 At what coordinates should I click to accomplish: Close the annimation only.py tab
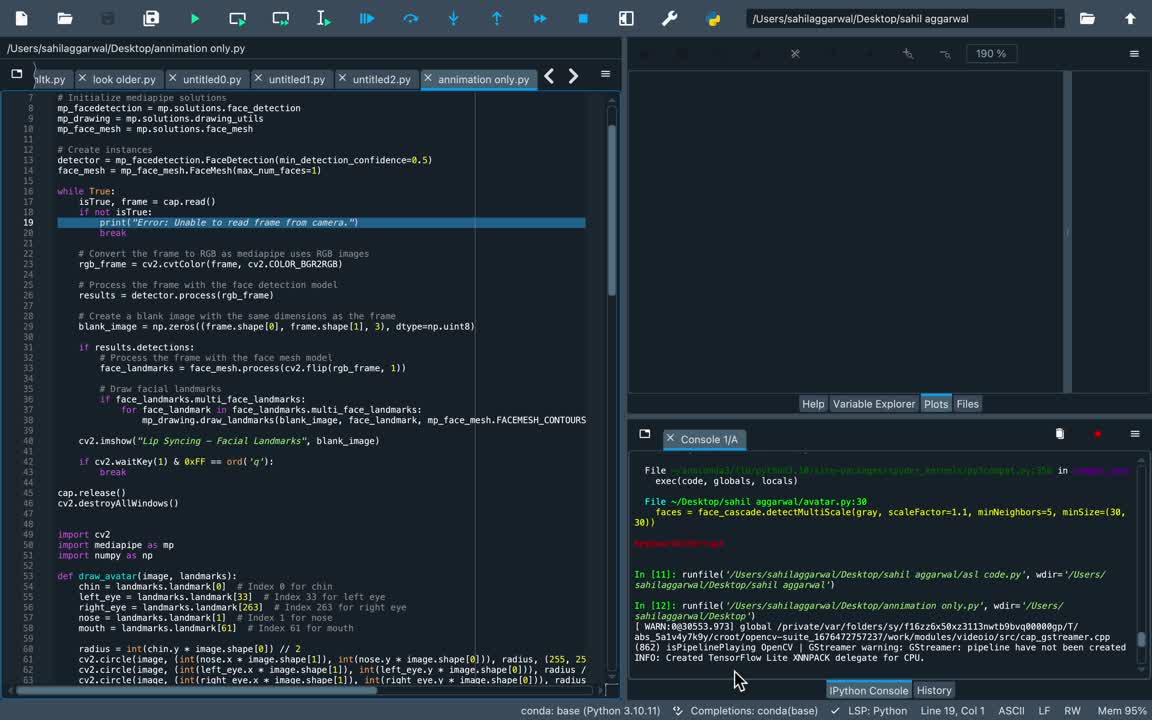click(x=428, y=78)
